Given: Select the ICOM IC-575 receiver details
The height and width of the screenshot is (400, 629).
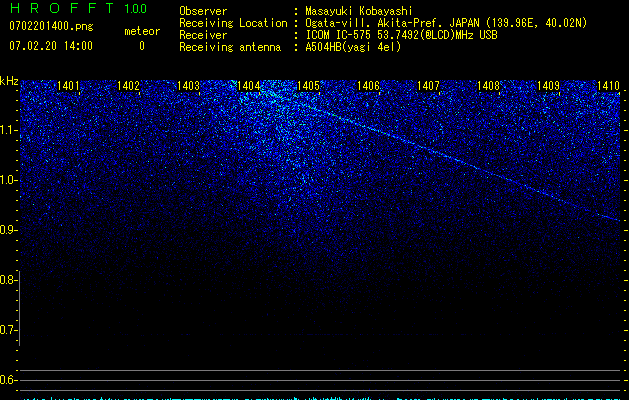Looking at the screenshot, I should coord(401,35).
